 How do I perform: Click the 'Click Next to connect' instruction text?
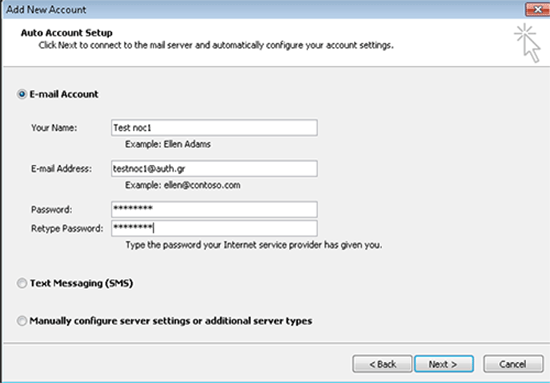tap(216, 45)
